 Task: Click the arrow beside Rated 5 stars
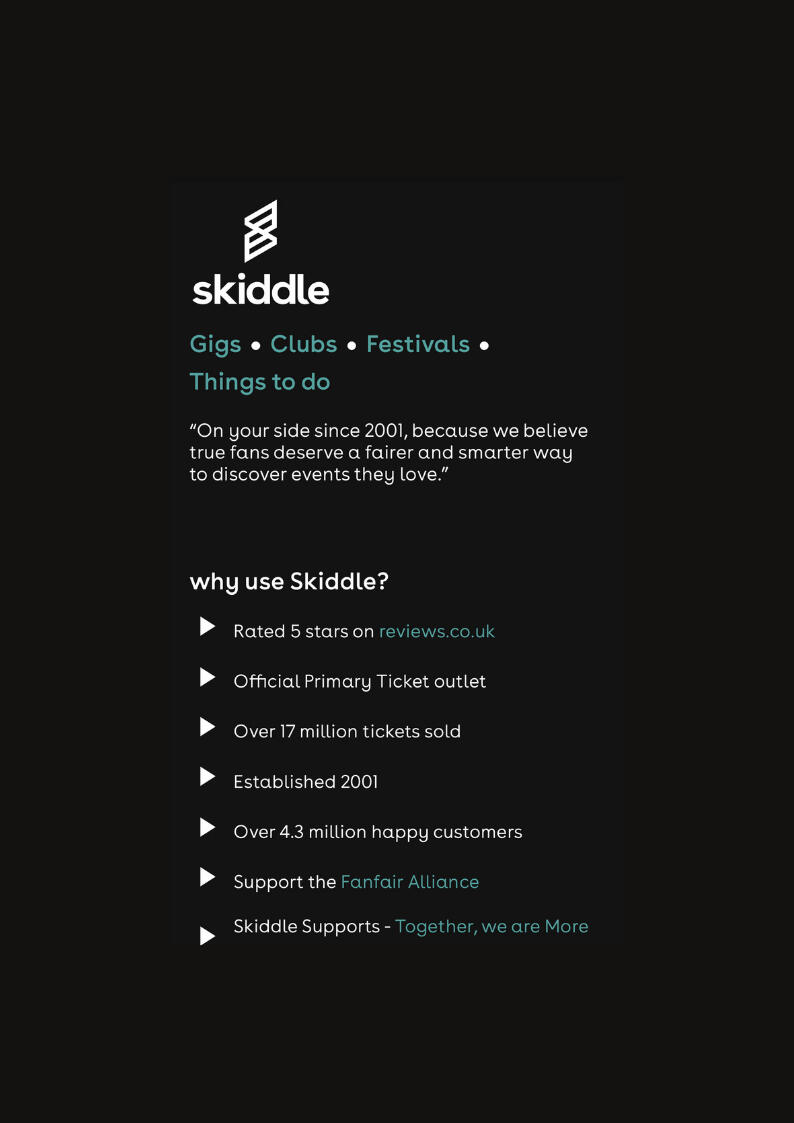pyautogui.click(x=207, y=627)
